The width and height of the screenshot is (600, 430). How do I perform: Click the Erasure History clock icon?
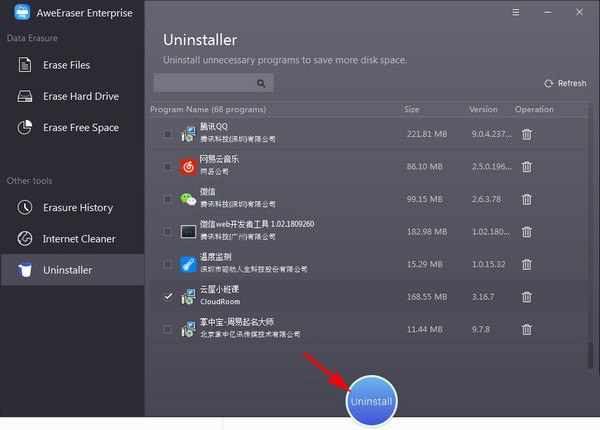[25, 207]
